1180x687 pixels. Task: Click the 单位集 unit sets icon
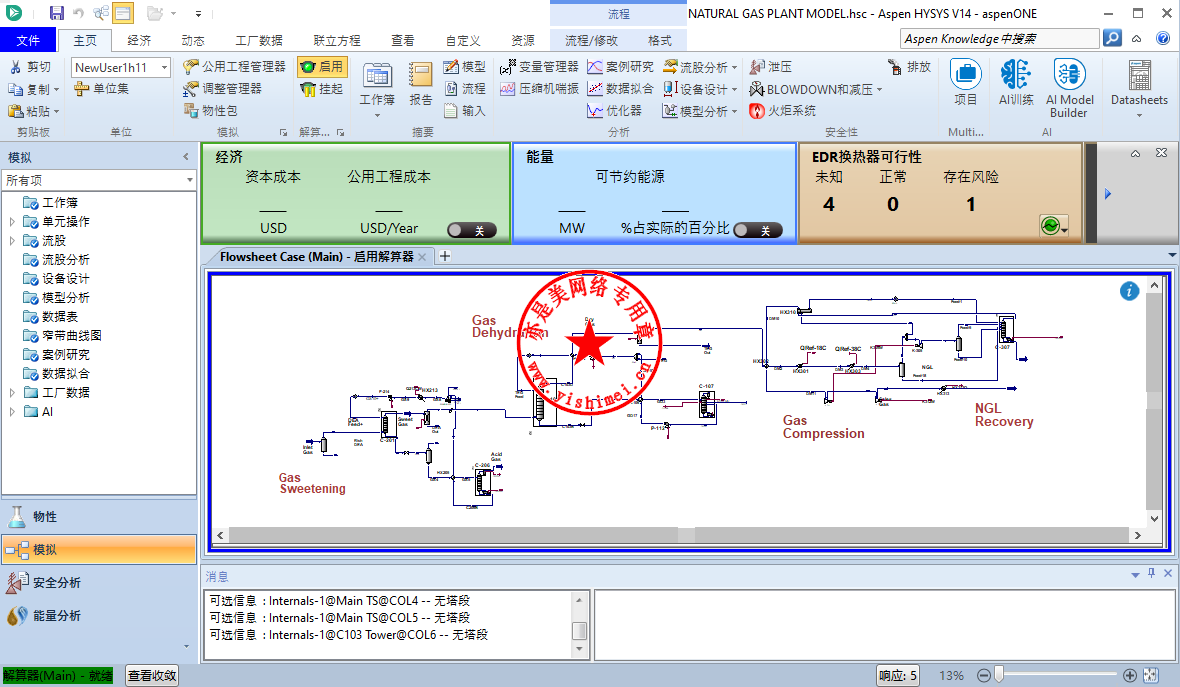(x=81, y=89)
